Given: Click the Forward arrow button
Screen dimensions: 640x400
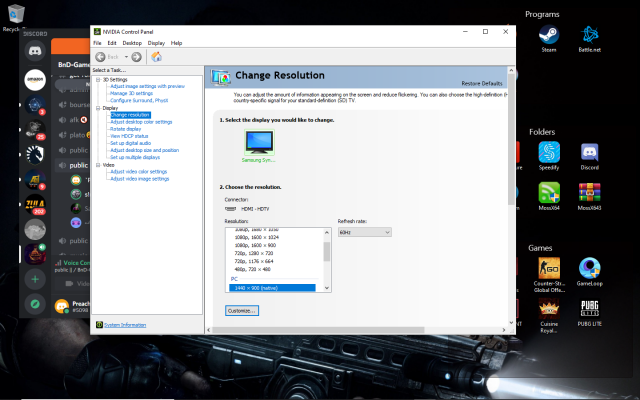Looking at the screenshot, I should point(135,57).
